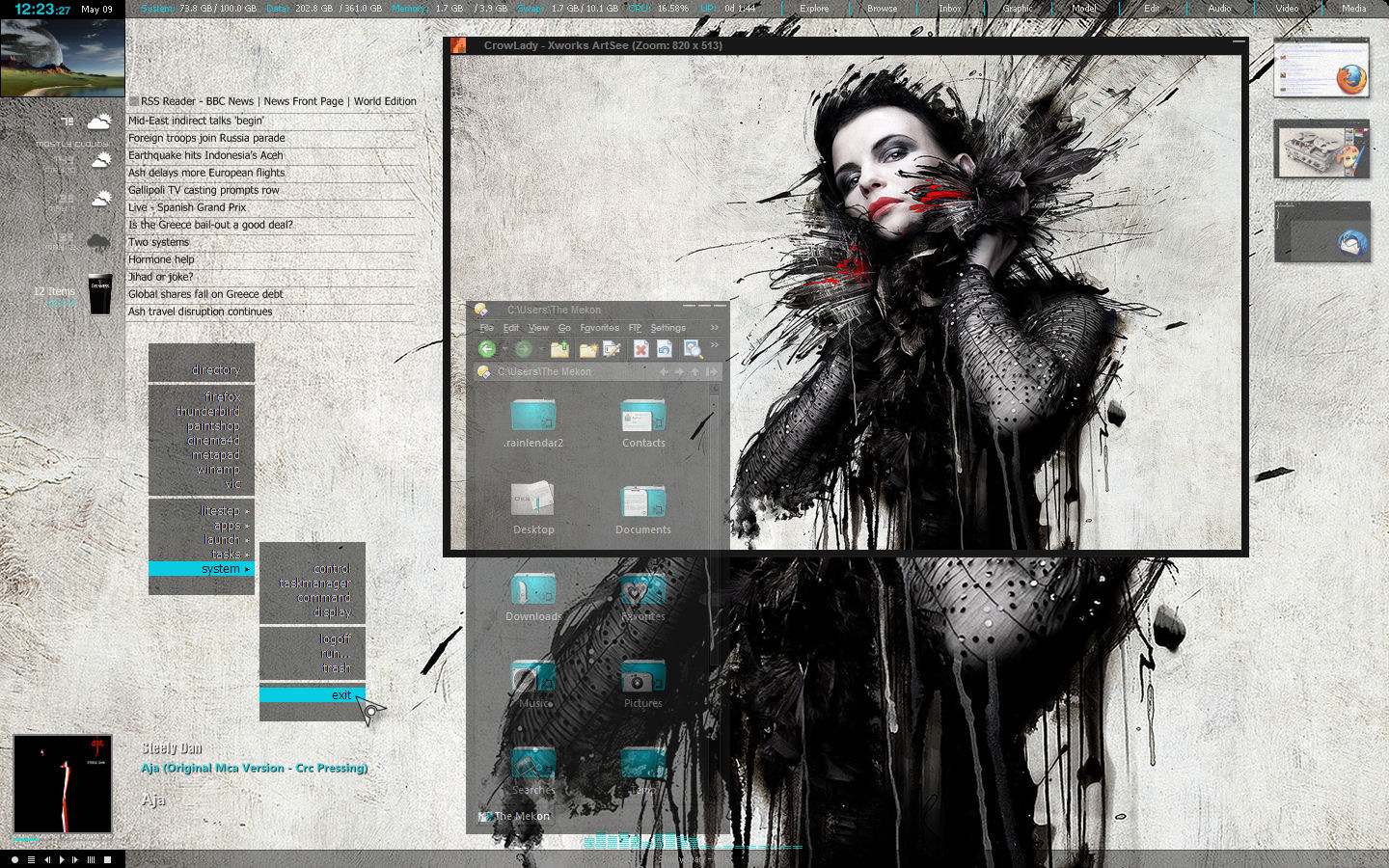Open the Downloads folder
This screenshot has height=868, width=1389.
[533, 595]
